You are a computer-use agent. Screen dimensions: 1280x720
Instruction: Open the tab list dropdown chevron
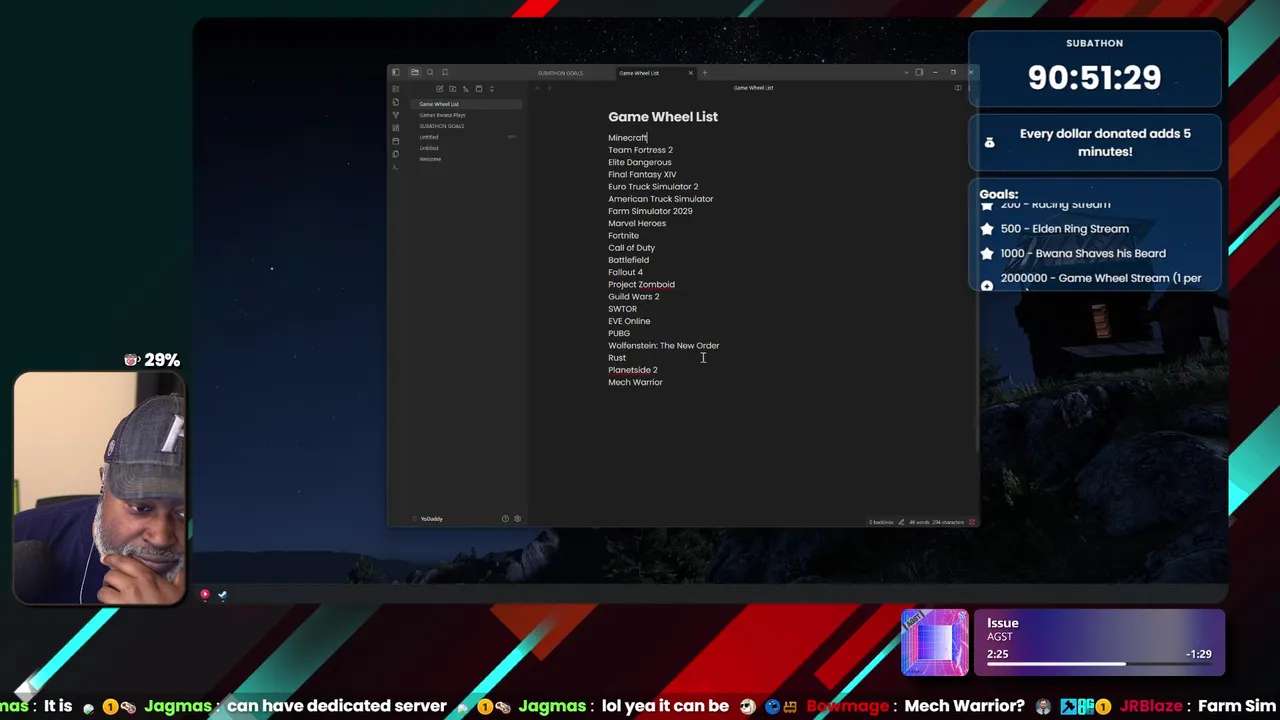(906, 73)
